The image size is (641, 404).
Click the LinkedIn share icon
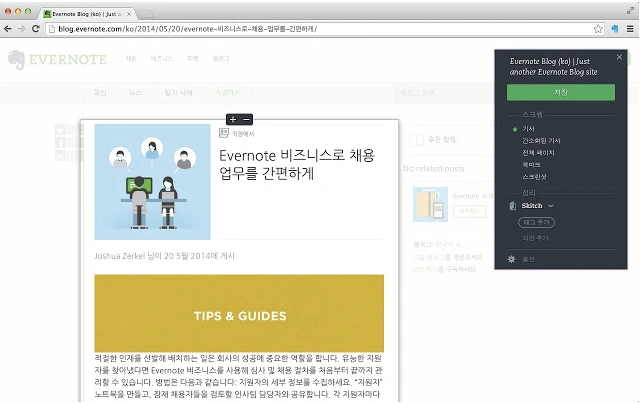click(x=60, y=156)
